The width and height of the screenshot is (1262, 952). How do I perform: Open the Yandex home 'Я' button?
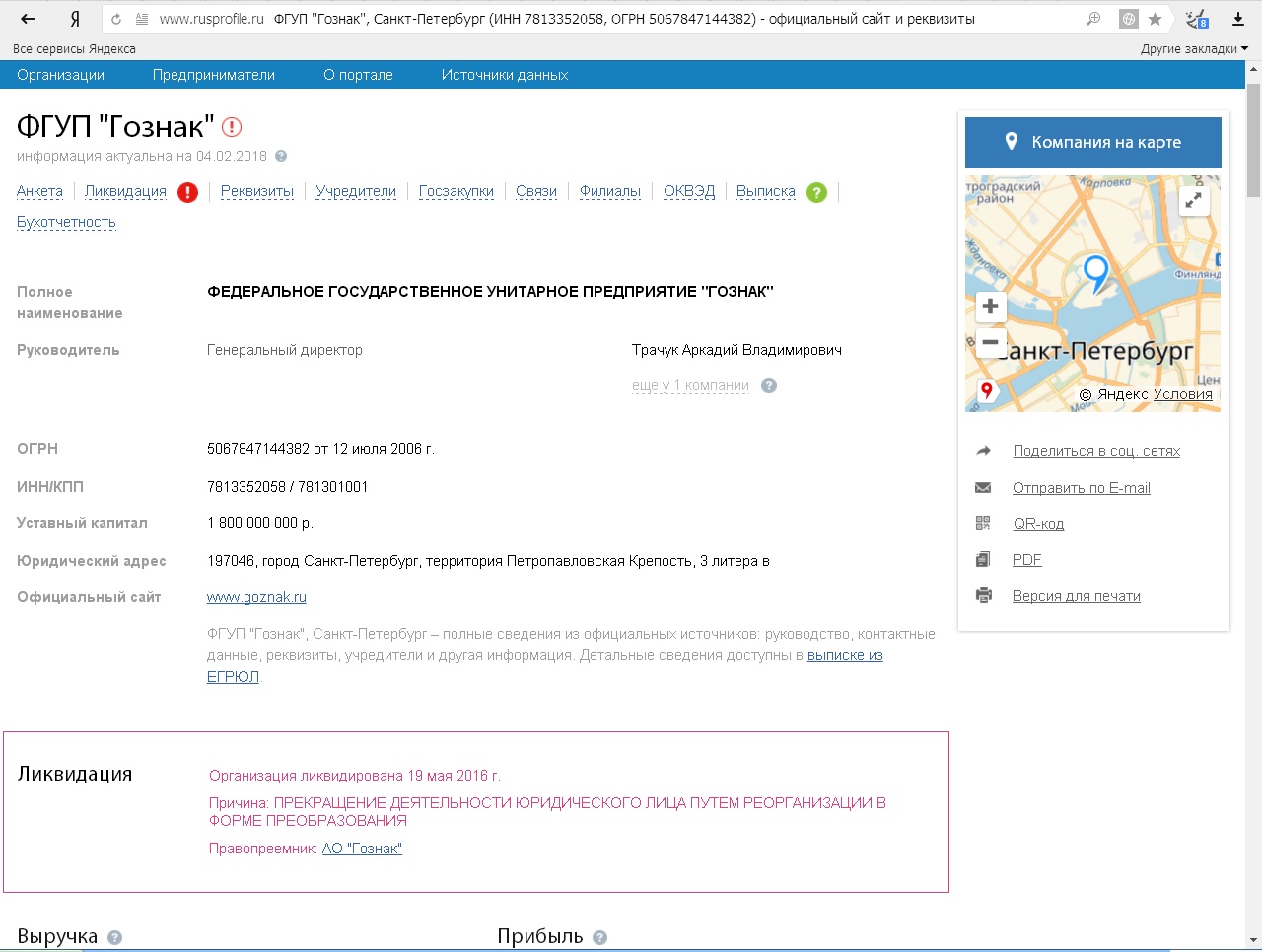click(x=75, y=19)
